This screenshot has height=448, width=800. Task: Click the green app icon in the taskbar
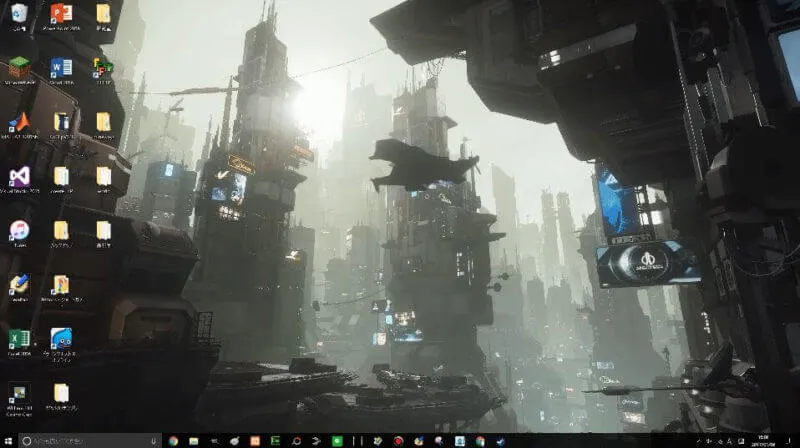337,440
